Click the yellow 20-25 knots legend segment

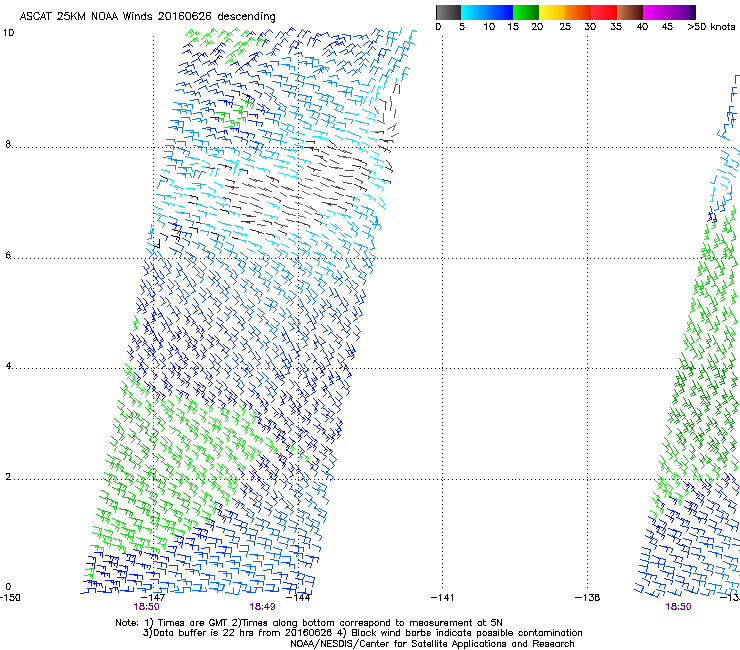pyautogui.click(x=552, y=12)
